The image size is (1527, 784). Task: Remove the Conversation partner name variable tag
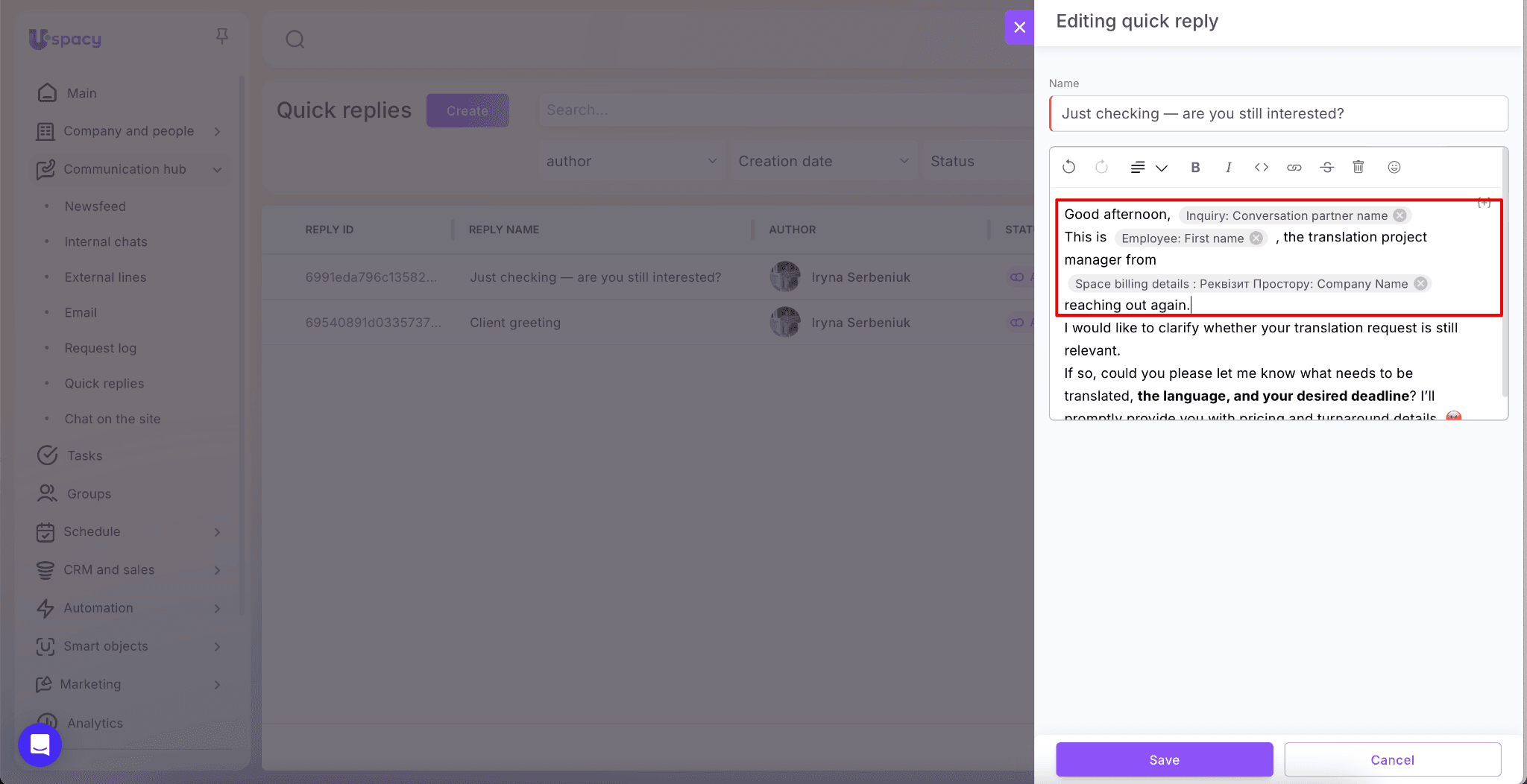(1400, 215)
